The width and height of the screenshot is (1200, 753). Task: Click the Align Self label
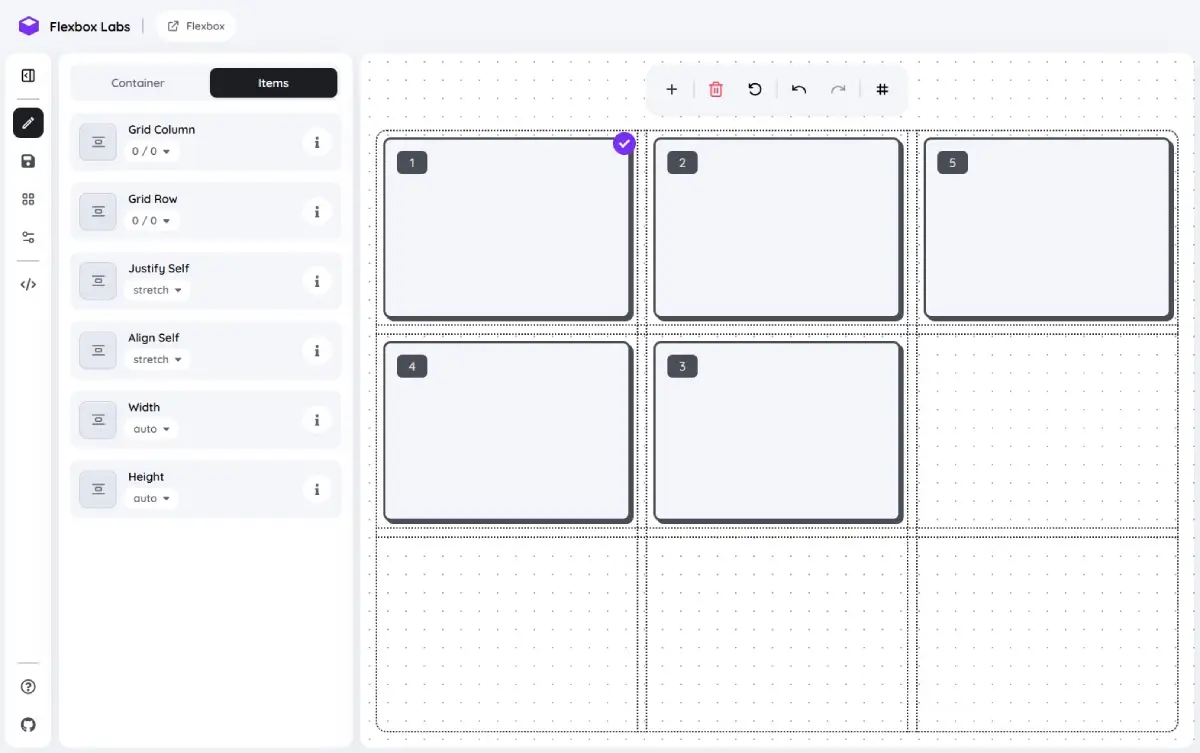click(x=153, y=338)
